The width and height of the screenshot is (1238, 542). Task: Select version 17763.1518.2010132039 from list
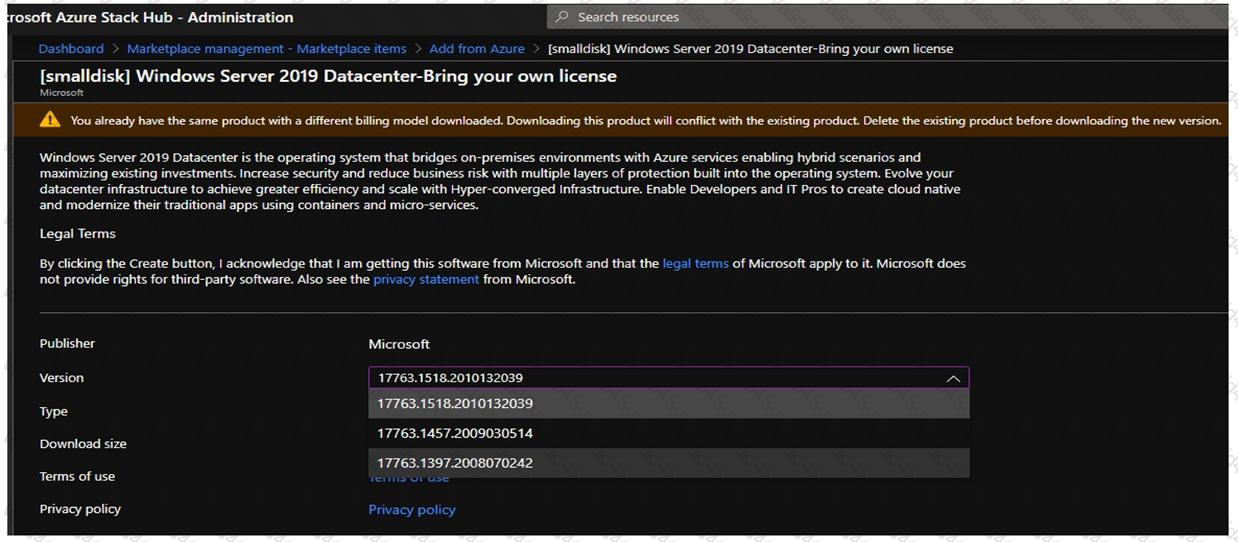point(669,403)
